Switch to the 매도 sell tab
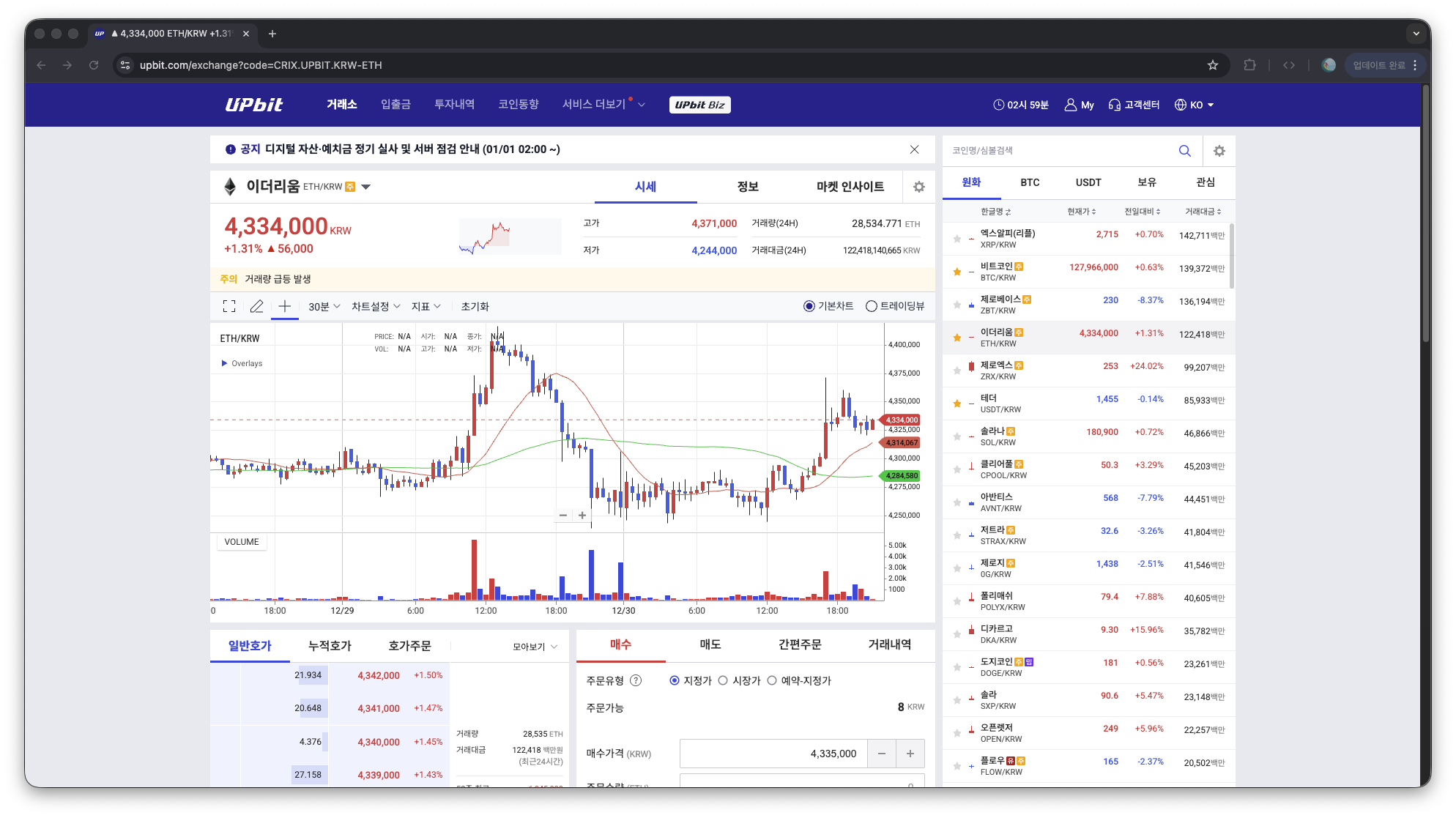This screenshot has height=818, width=1456. (710, 644)
